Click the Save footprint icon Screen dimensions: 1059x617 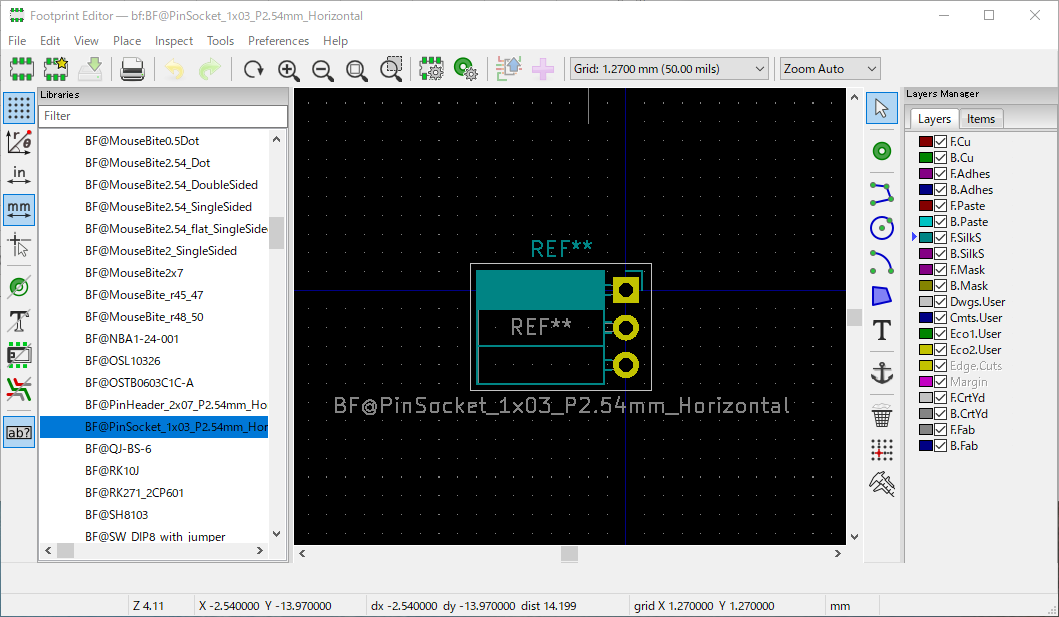click(x=91, y=69)
